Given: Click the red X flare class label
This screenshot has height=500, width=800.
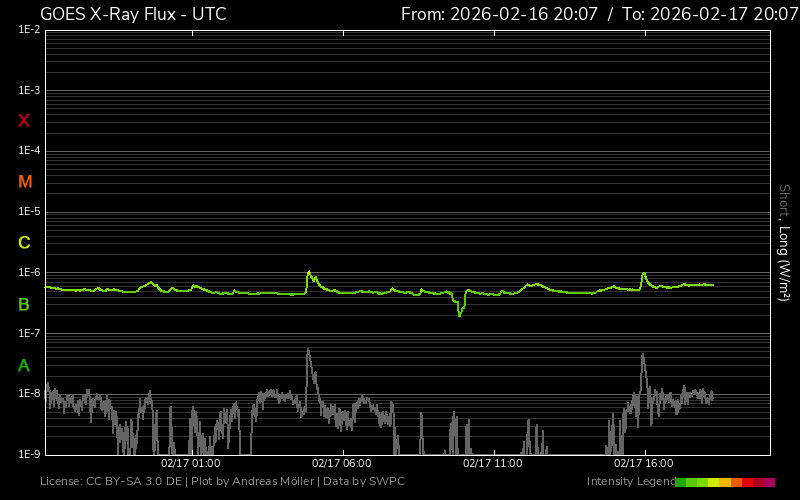Looking at the screenshot, I should pyautogui.click(x=24, y=121).
